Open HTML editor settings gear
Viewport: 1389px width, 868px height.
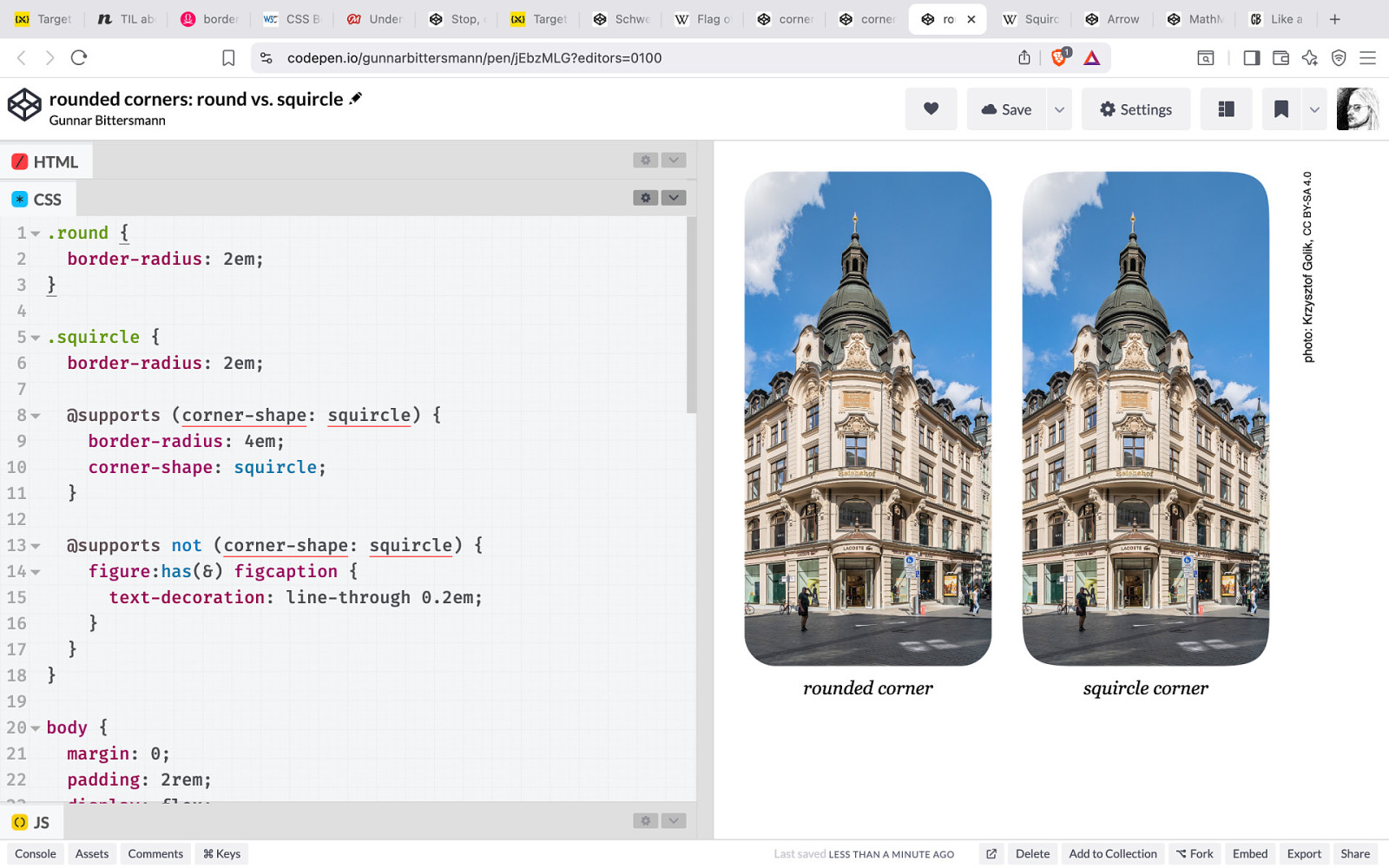pyautogui.click(x=645, y=160)
